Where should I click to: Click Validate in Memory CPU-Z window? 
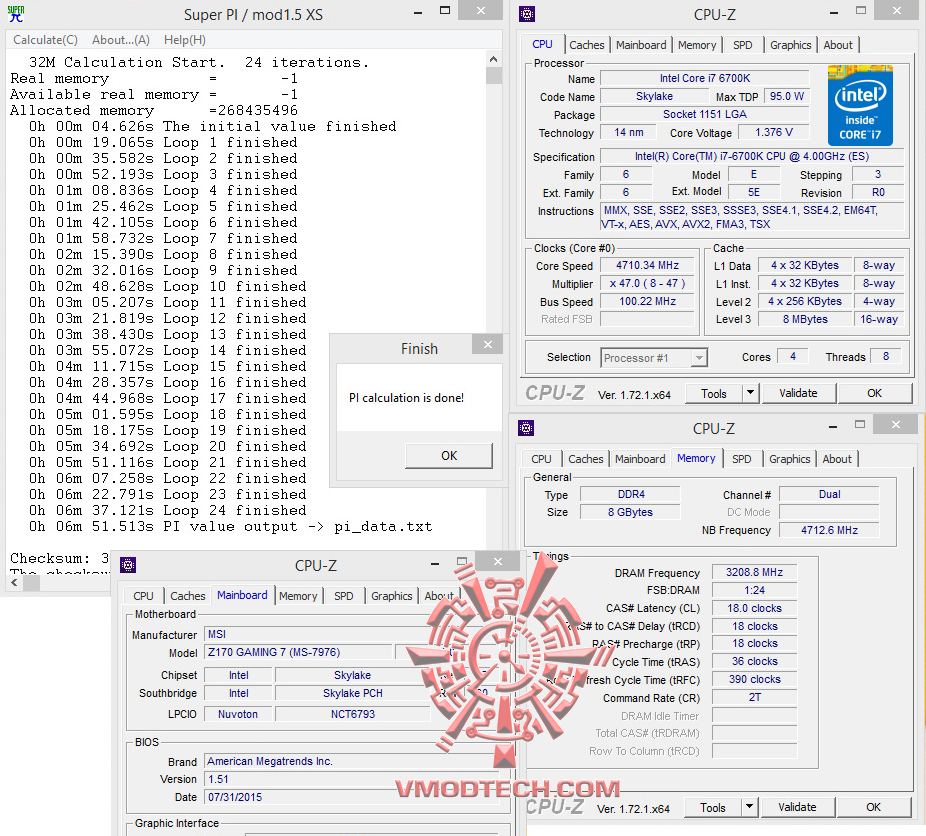tap(797, 808)
